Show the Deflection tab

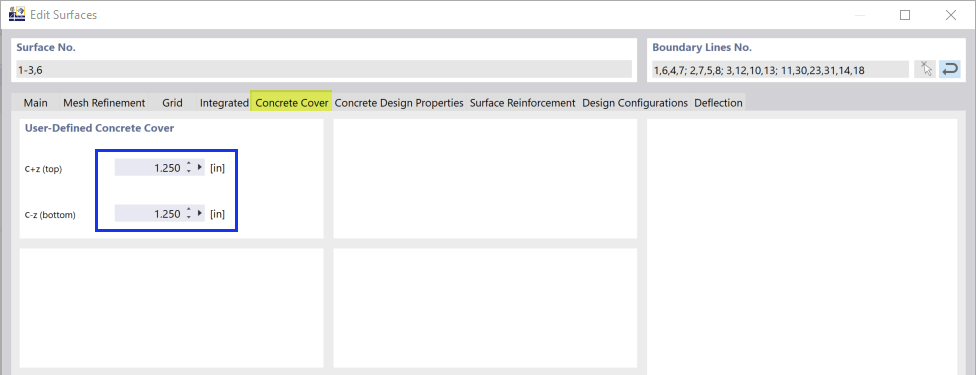tap(718, 103)
